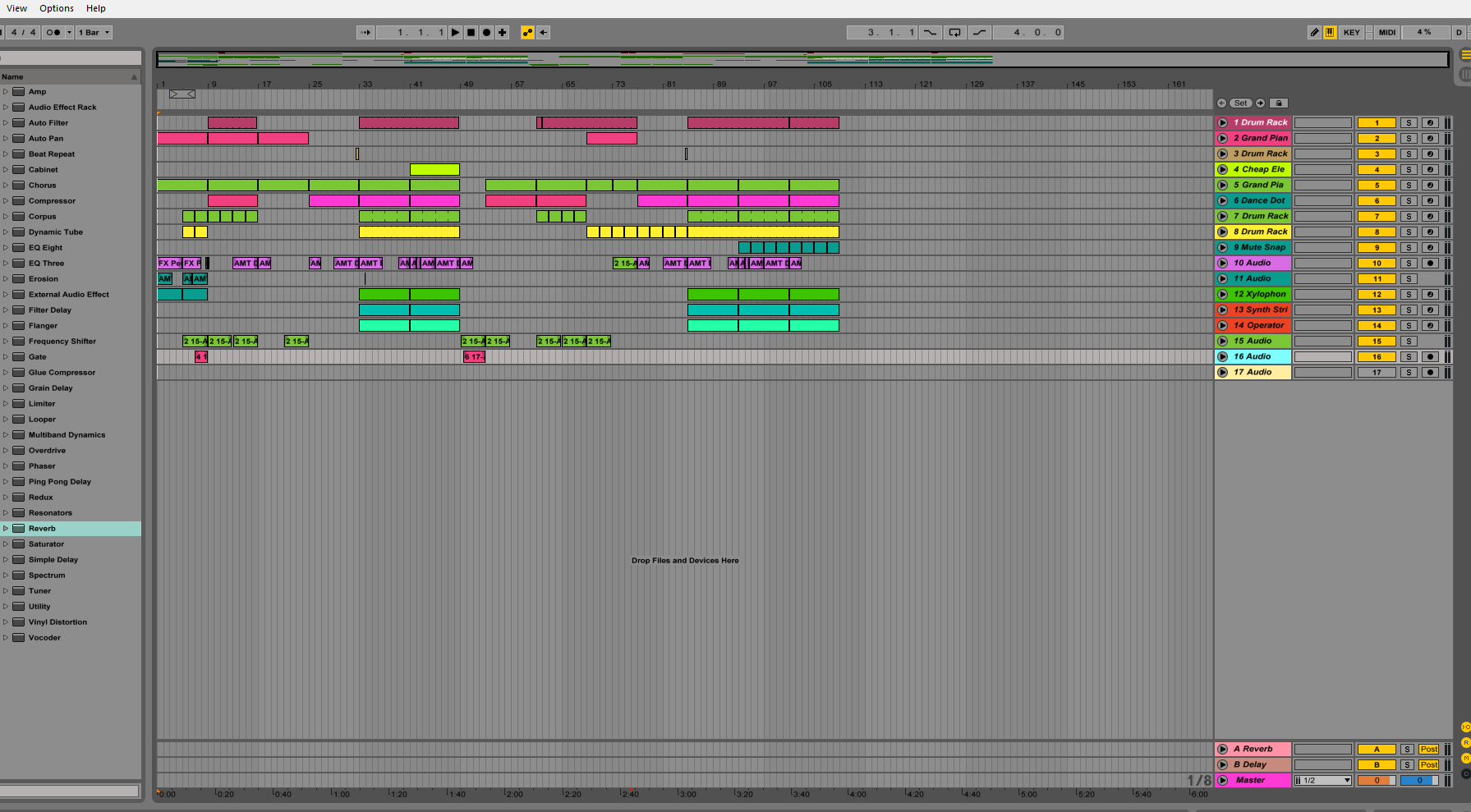Click Next Locator arrow button

[1260, 103]
